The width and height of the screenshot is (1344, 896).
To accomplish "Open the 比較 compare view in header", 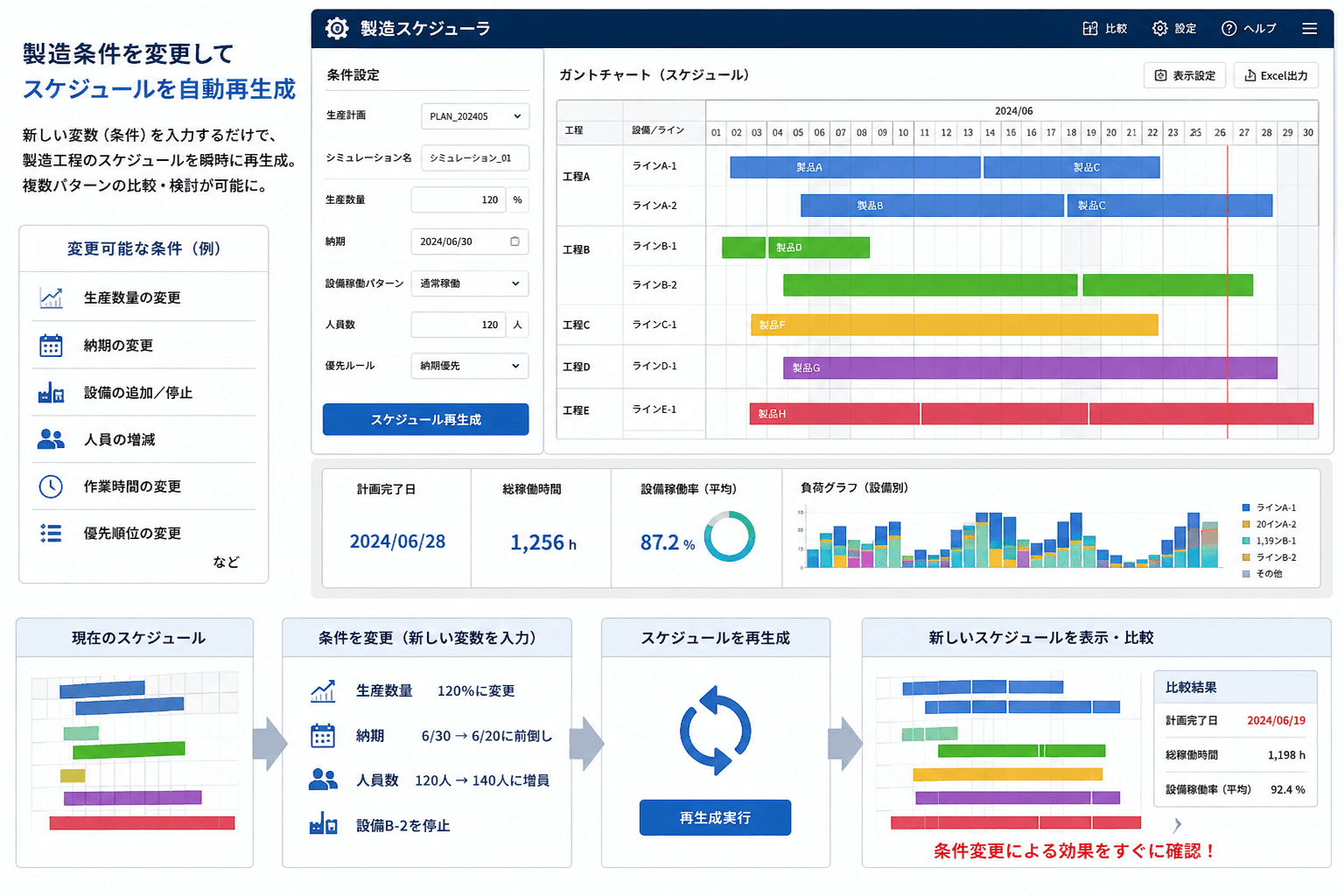I will (x=1104, y=28).
